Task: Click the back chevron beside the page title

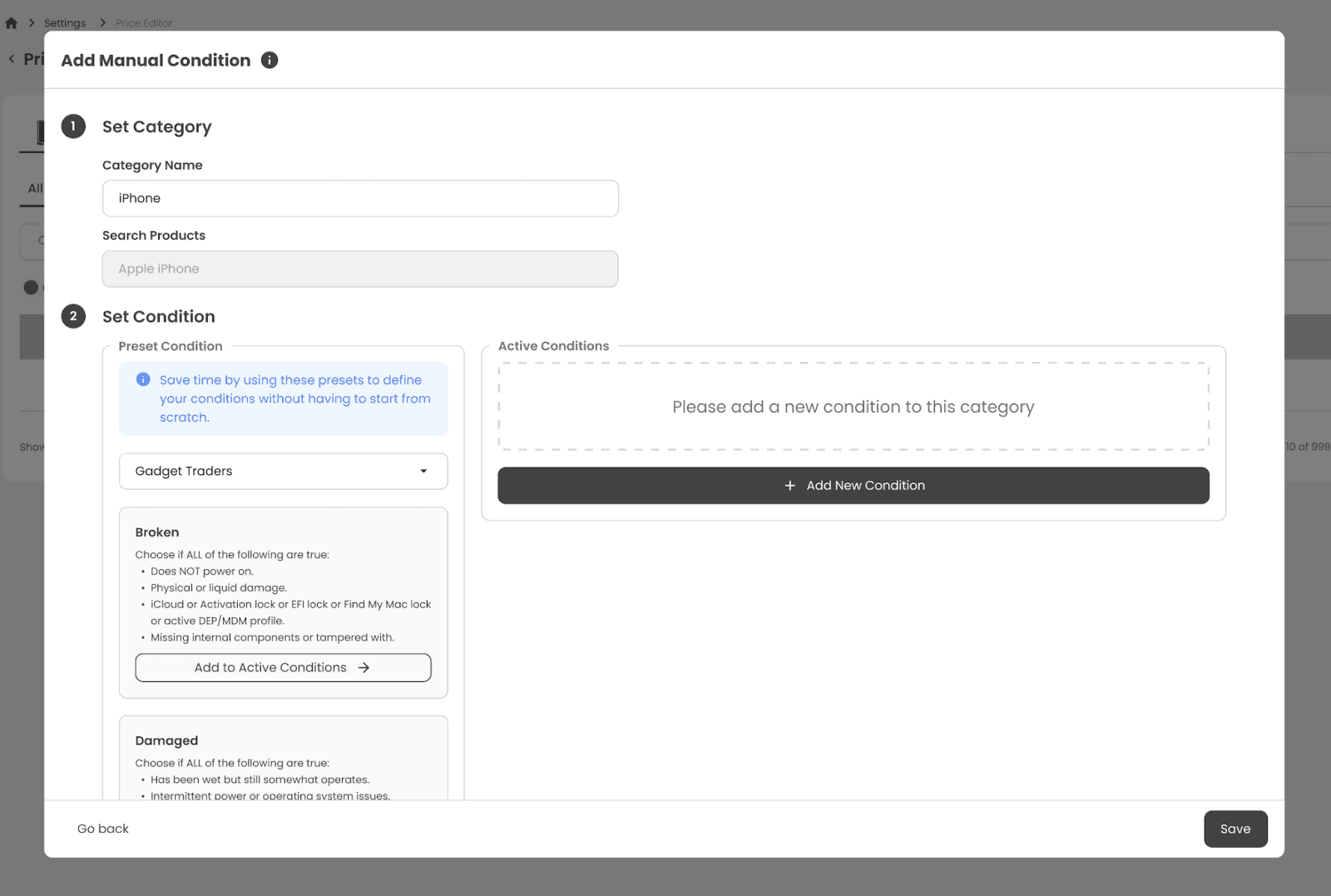Action: coord(12,59)
